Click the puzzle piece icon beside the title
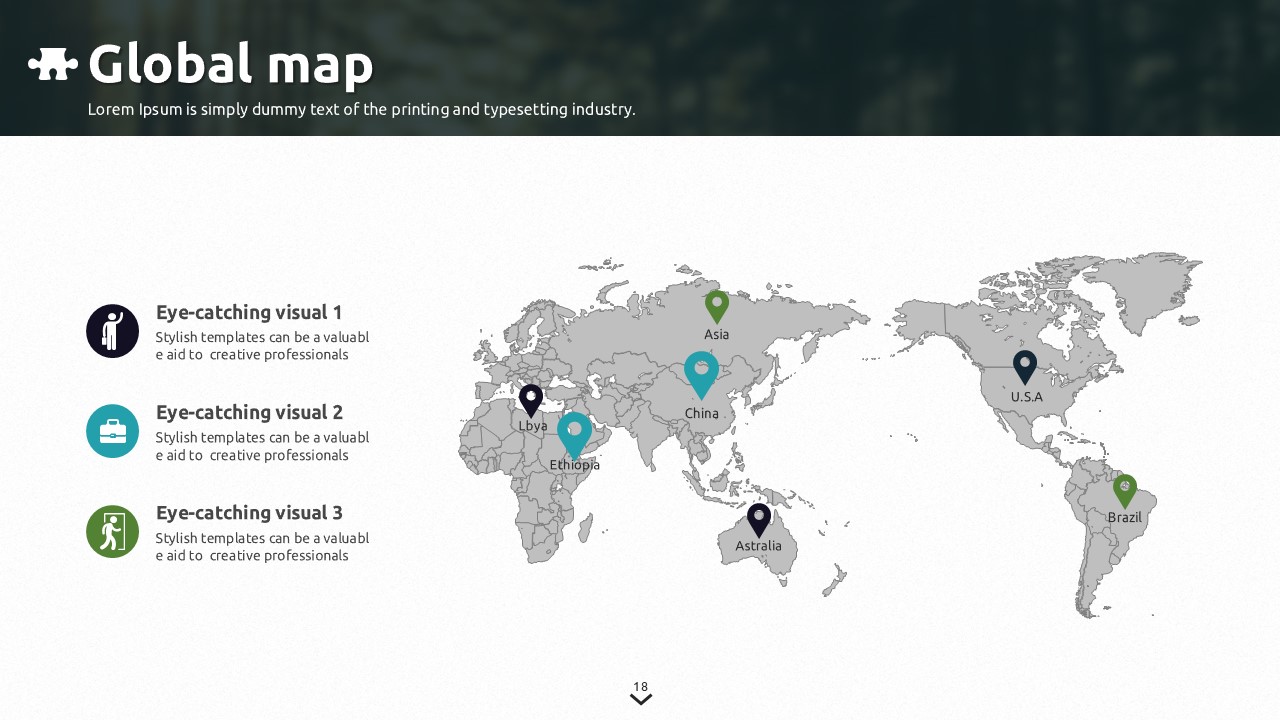This screenshot has width=1280, height=720. click(53, 64)
